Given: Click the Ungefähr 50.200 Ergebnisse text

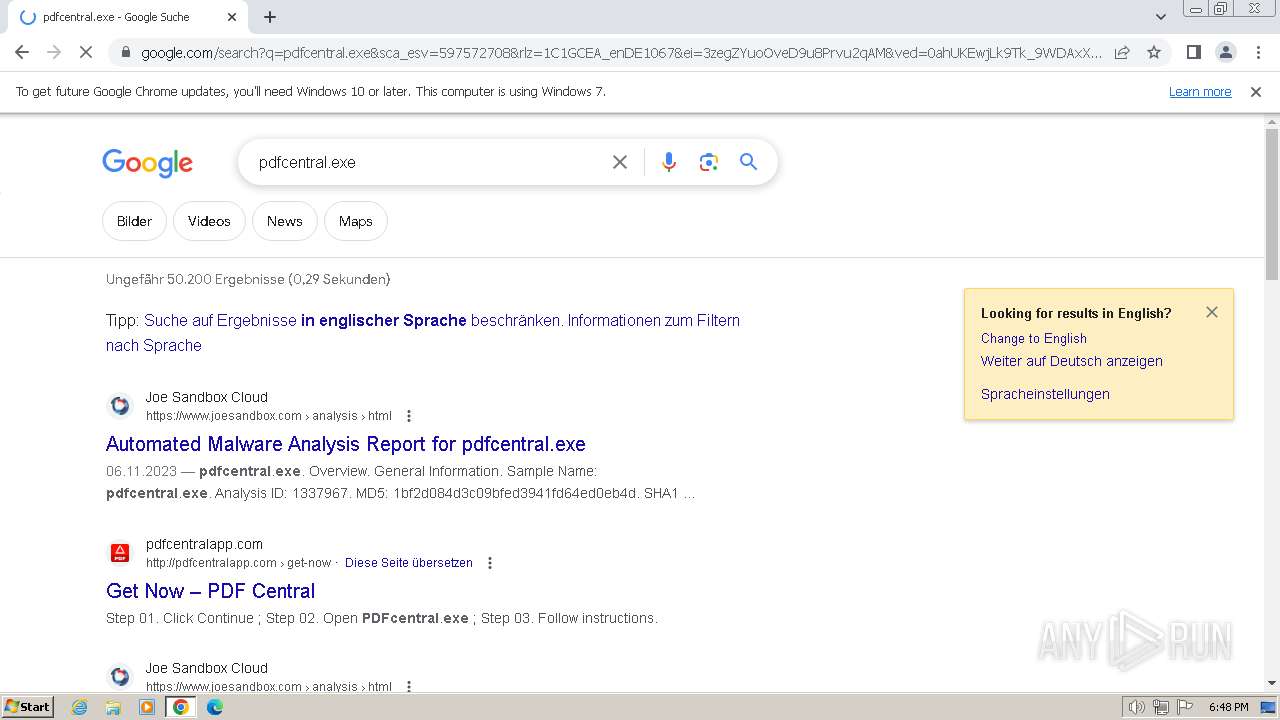Looking at the screenshot, I should pos(248,279).
